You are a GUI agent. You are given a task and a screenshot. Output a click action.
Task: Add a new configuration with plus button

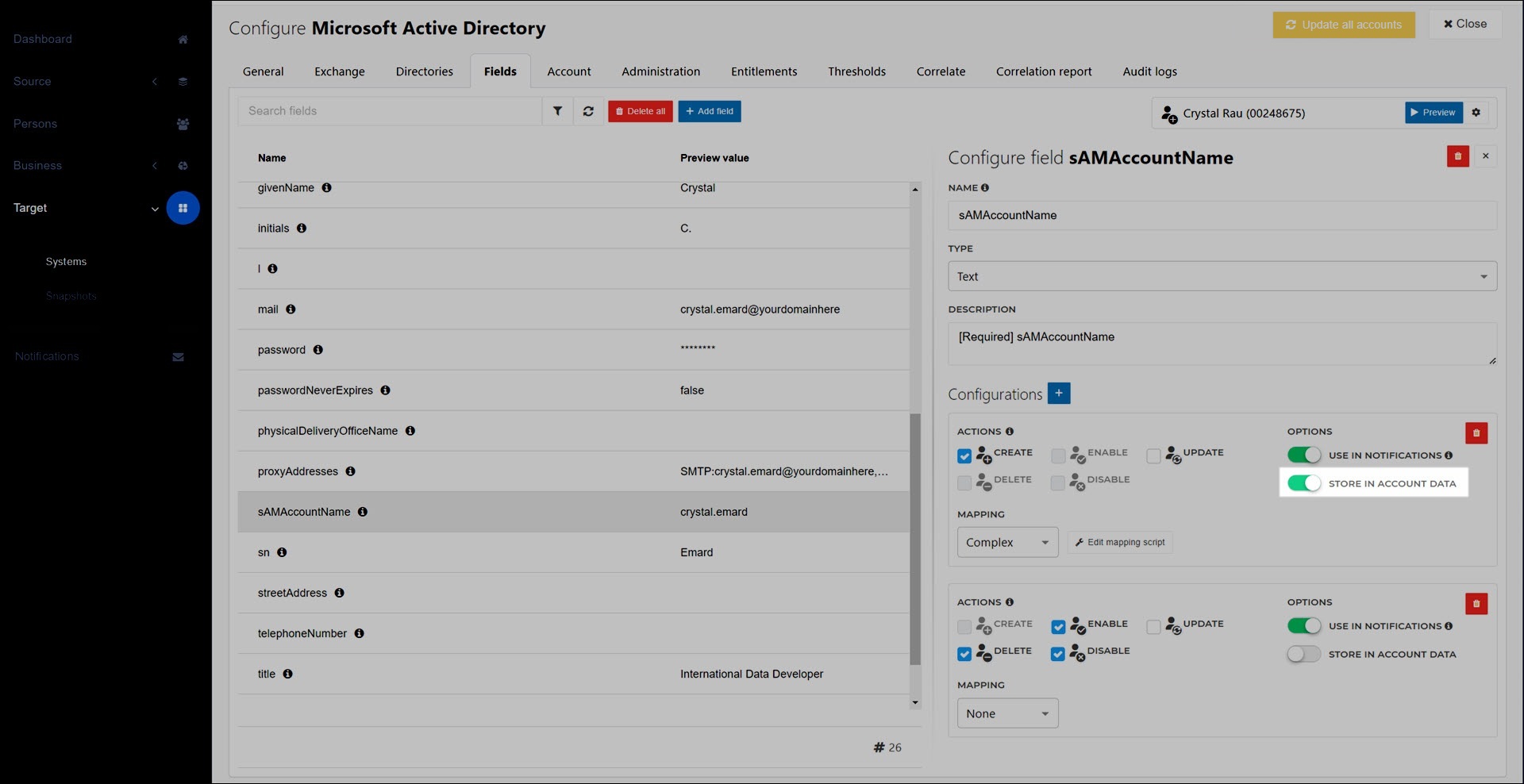pos(1058,393)
